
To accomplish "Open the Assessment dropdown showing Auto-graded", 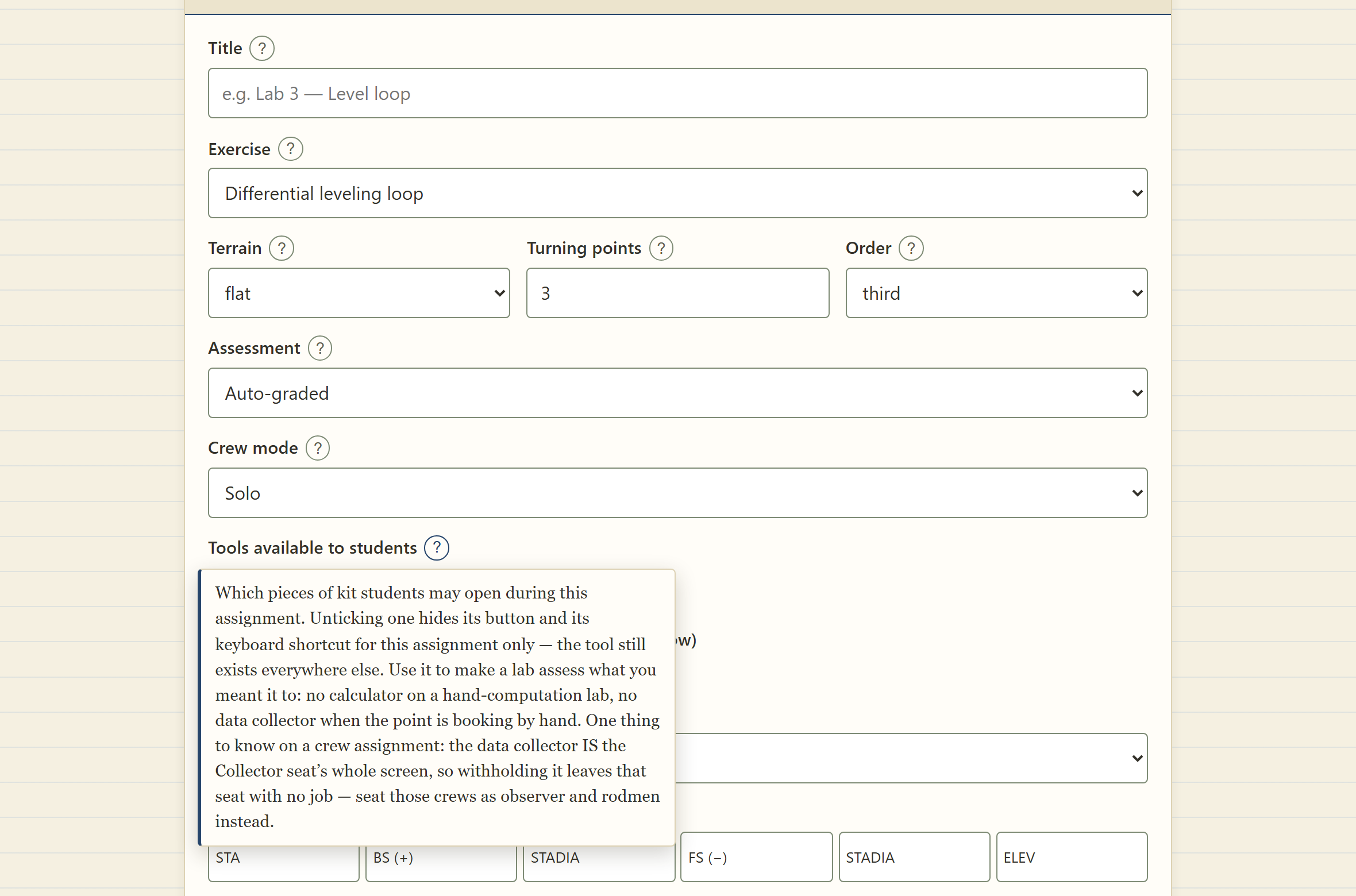I will click(x=678, y=393).
